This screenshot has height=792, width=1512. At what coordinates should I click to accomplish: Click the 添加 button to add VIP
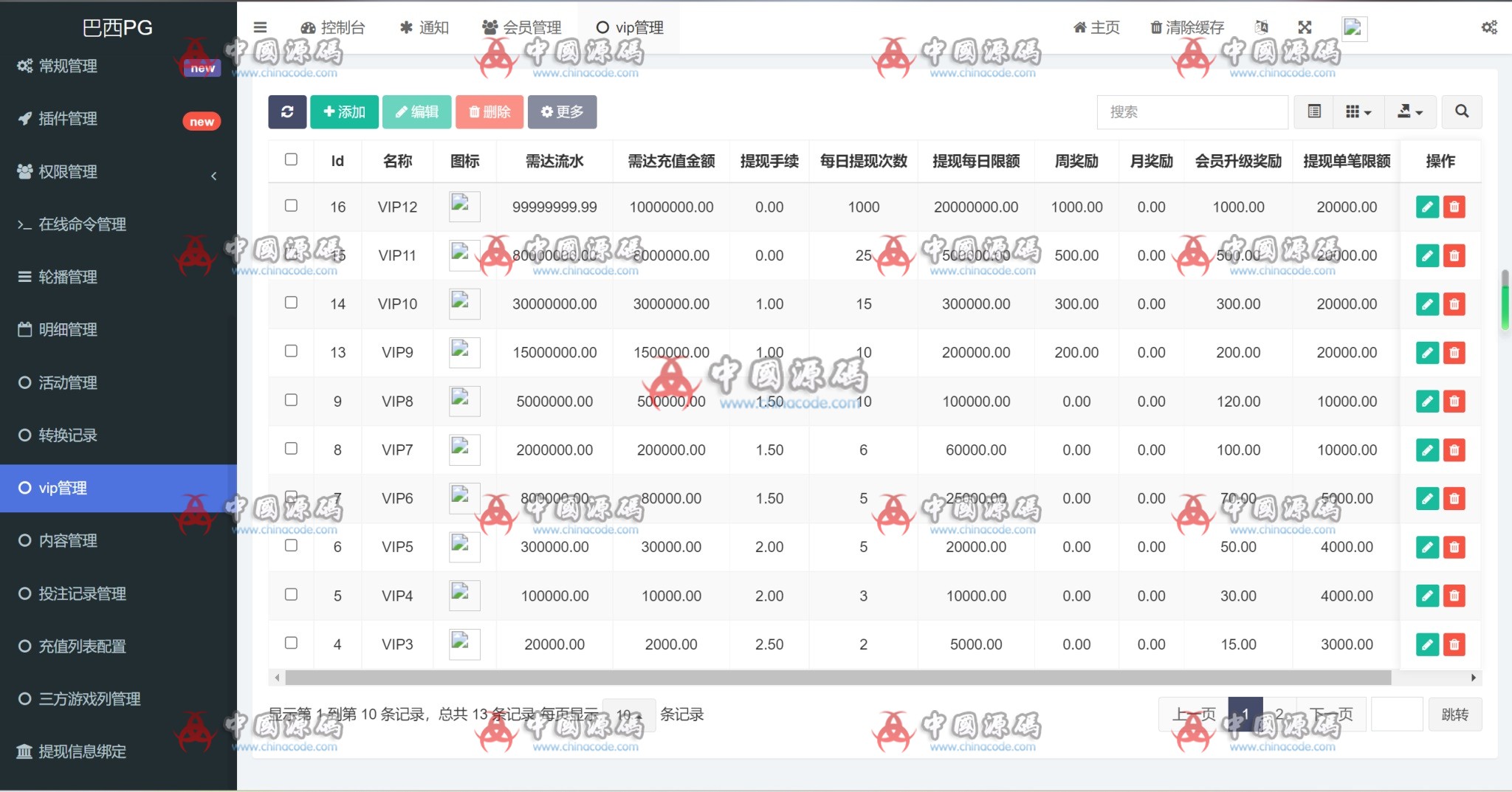click(x=343, y=111)
